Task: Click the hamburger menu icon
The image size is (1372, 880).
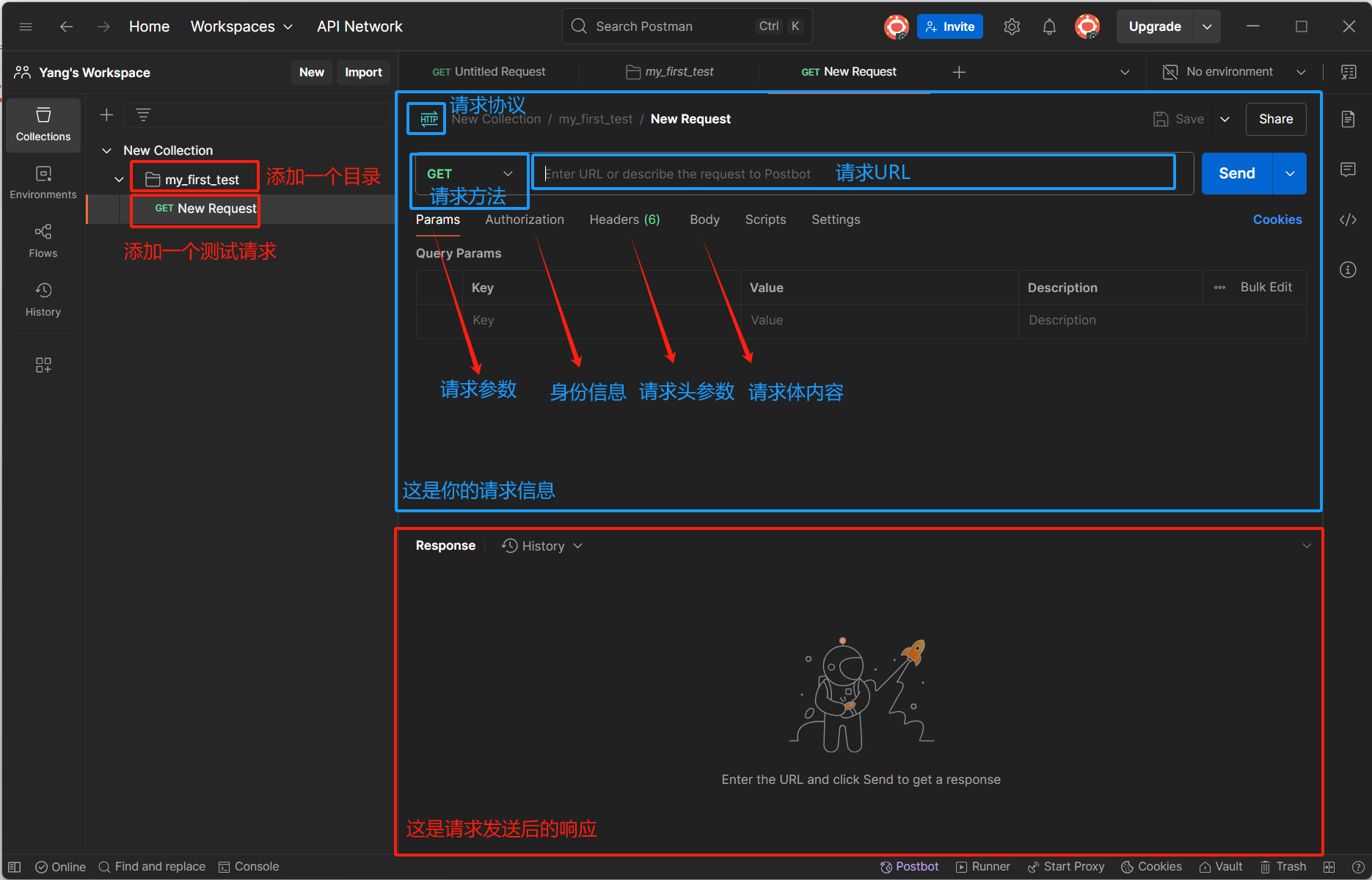Action: click(x=26, y=26)
